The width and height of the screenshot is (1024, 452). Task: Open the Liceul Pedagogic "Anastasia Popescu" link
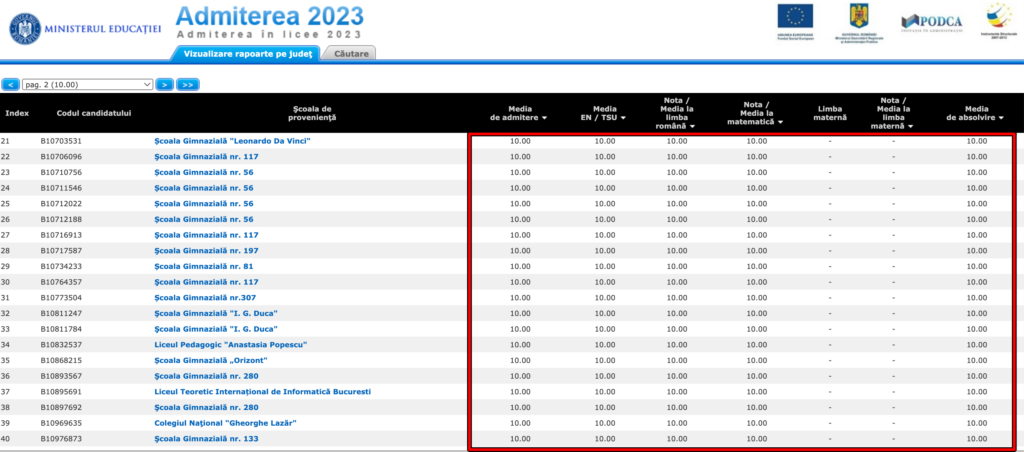click(230, 345)
